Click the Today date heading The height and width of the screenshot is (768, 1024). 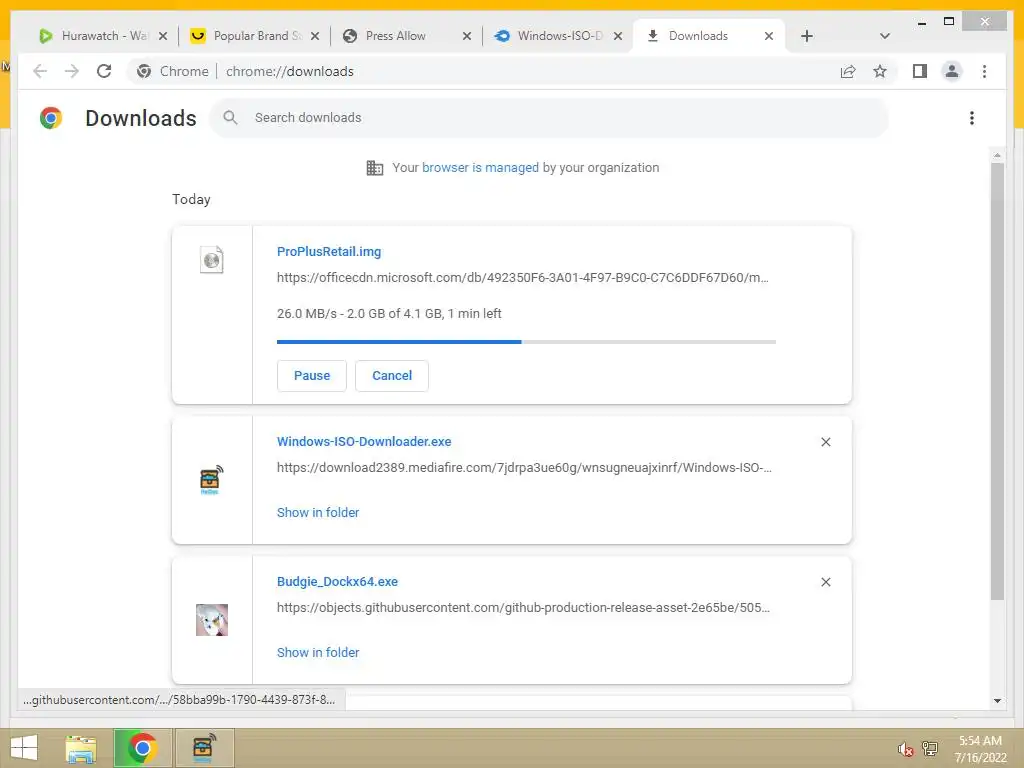tap(191, 199)
